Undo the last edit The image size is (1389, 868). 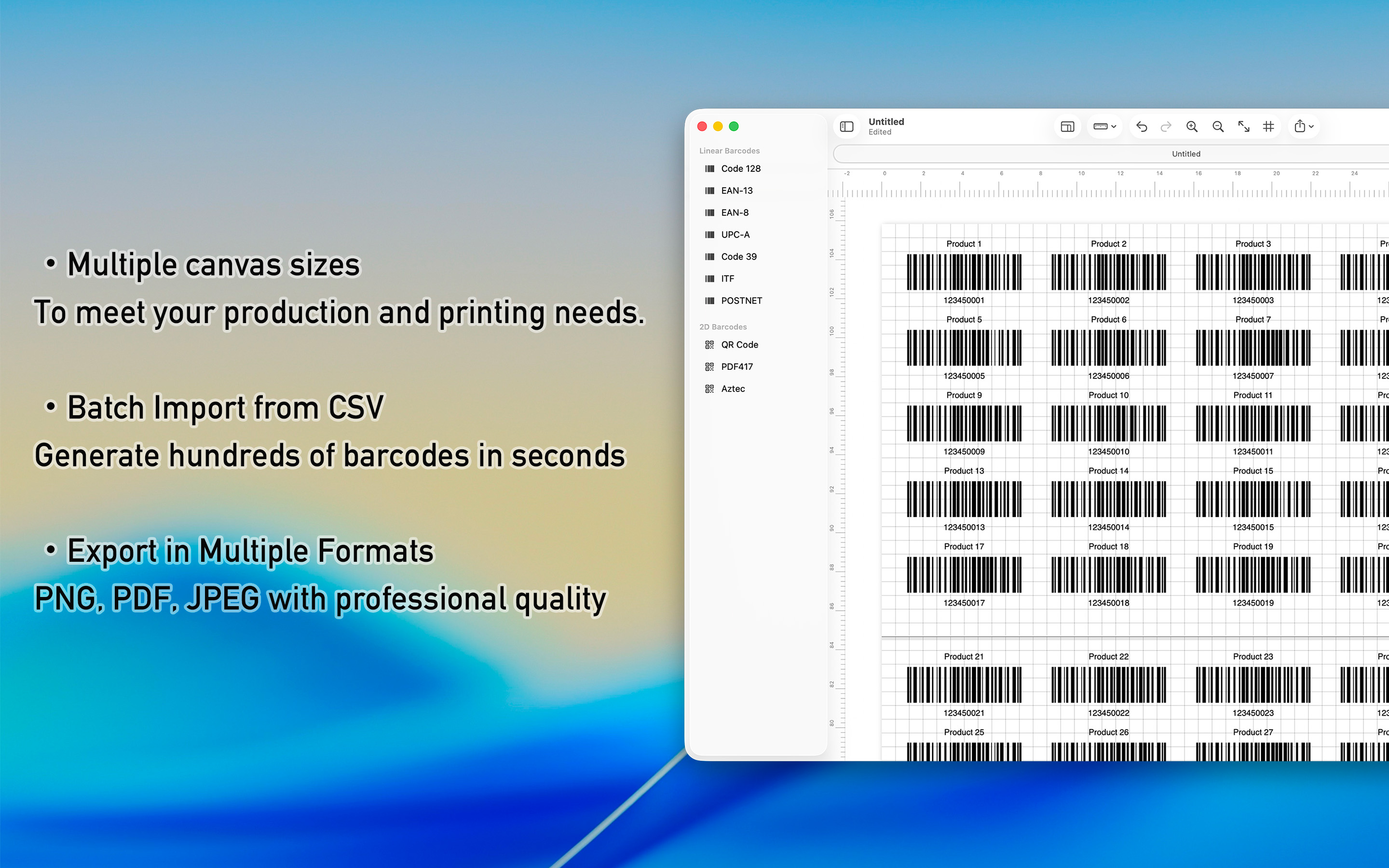[1142, 126]
